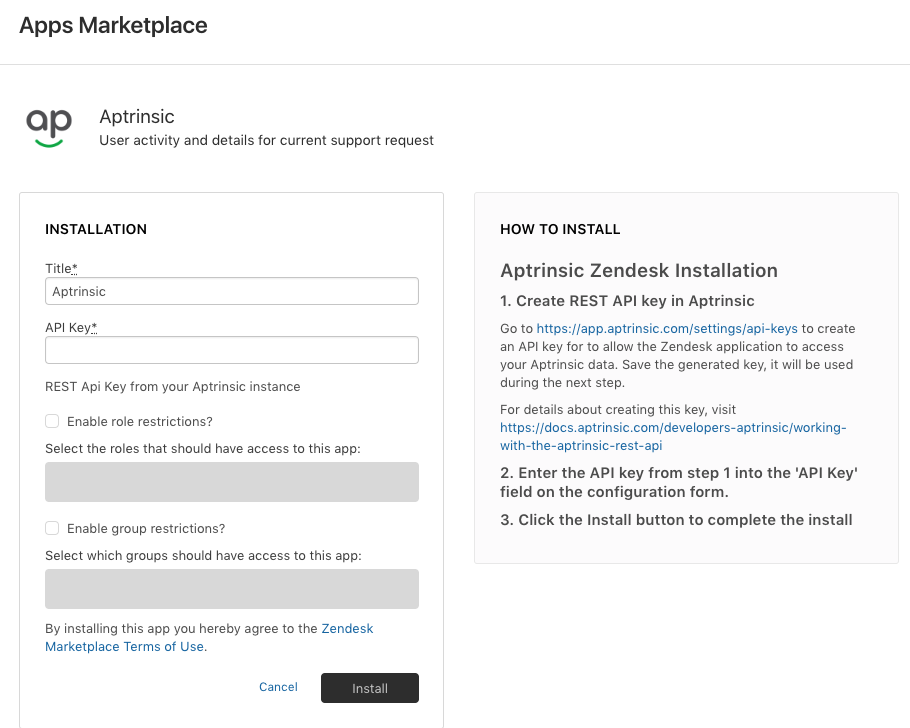Open the app.aptrinsic.com api-keys settings link
Viewport: 910px width, 728px height.
point(667,329)
